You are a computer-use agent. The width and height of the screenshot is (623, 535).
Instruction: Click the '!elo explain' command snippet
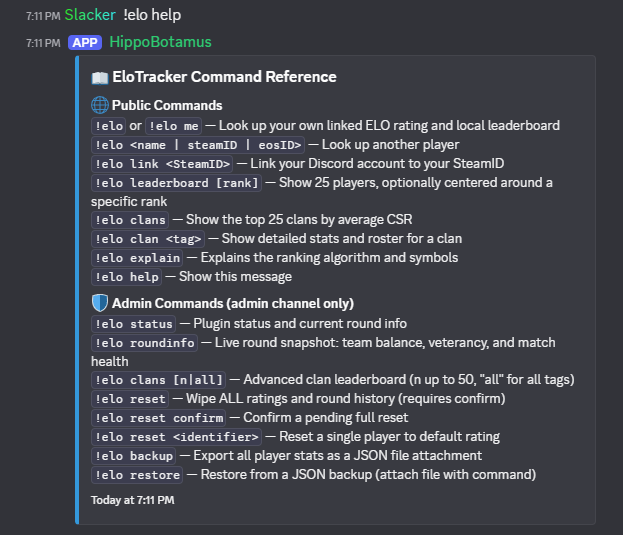(137, 258)
